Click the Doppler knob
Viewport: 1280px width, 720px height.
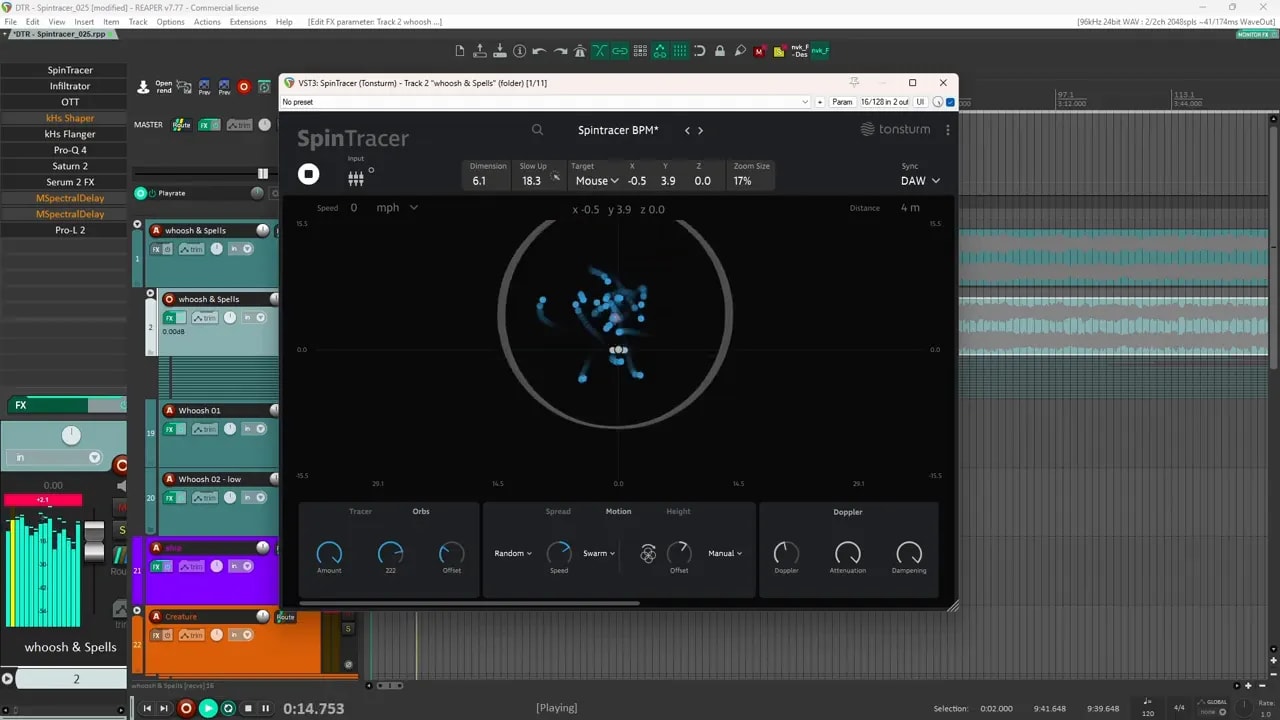point(786,553)
